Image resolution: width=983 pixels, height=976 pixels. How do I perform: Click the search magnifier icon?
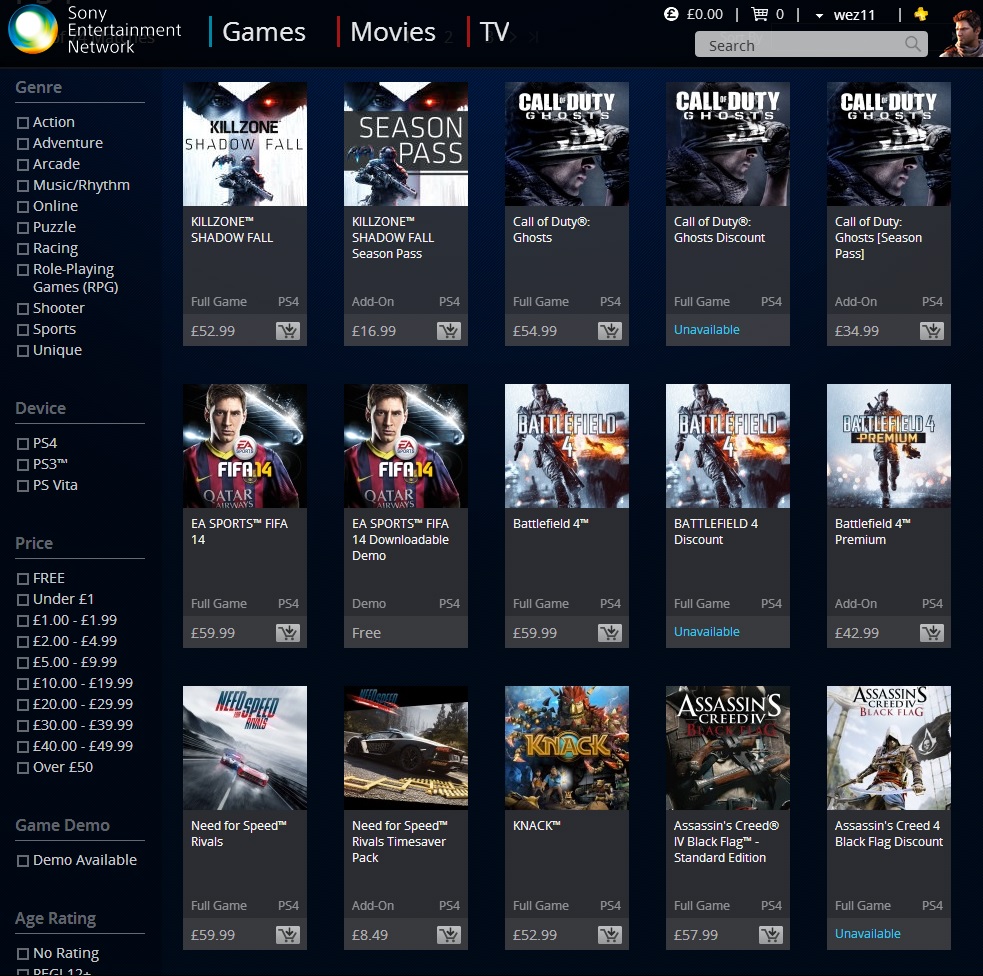tap(912, 44)
